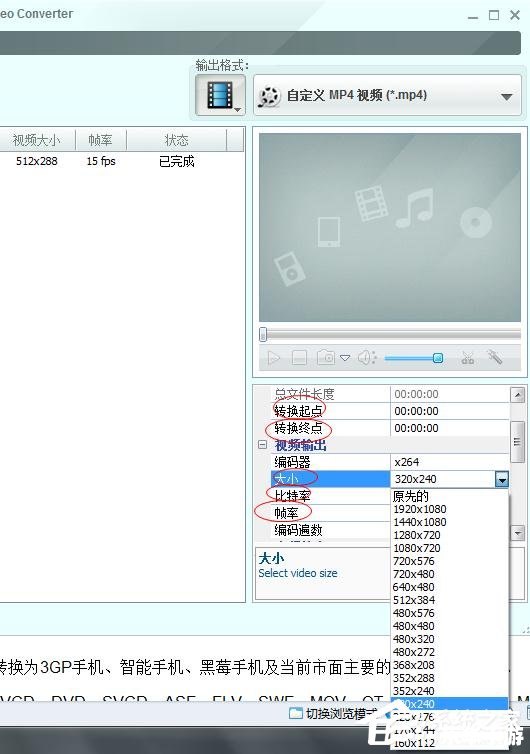Choose 480x320 in size list
The height and width of the screenshot is (754, 530).
point(450,639)
